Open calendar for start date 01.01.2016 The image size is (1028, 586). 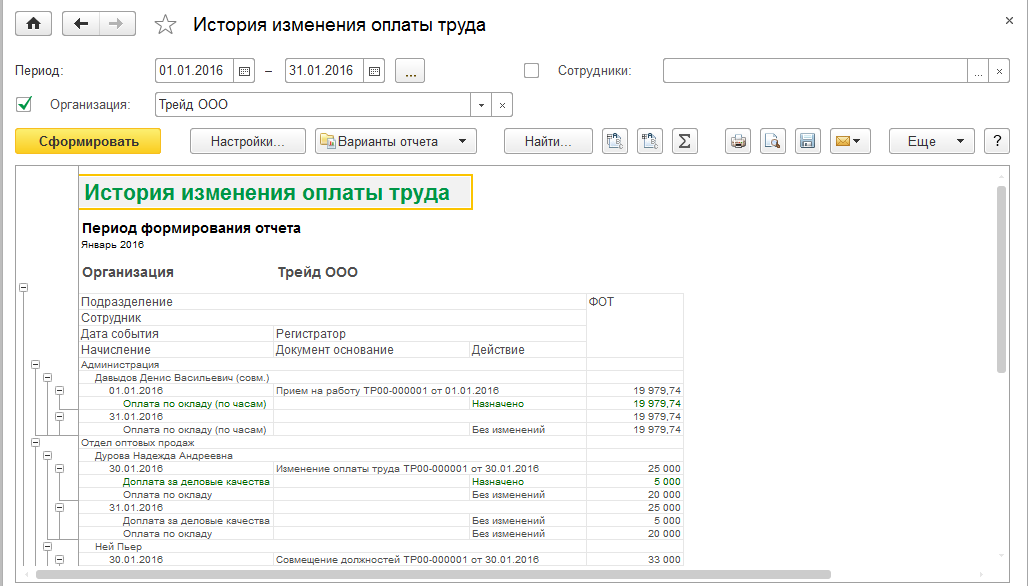[244, 71]
